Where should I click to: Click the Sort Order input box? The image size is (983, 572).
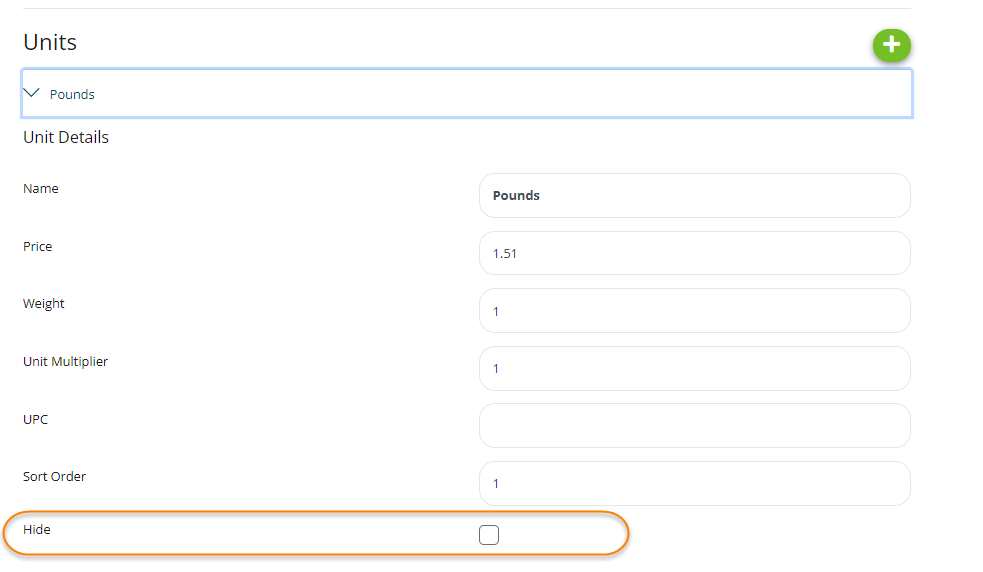point(694,483)
